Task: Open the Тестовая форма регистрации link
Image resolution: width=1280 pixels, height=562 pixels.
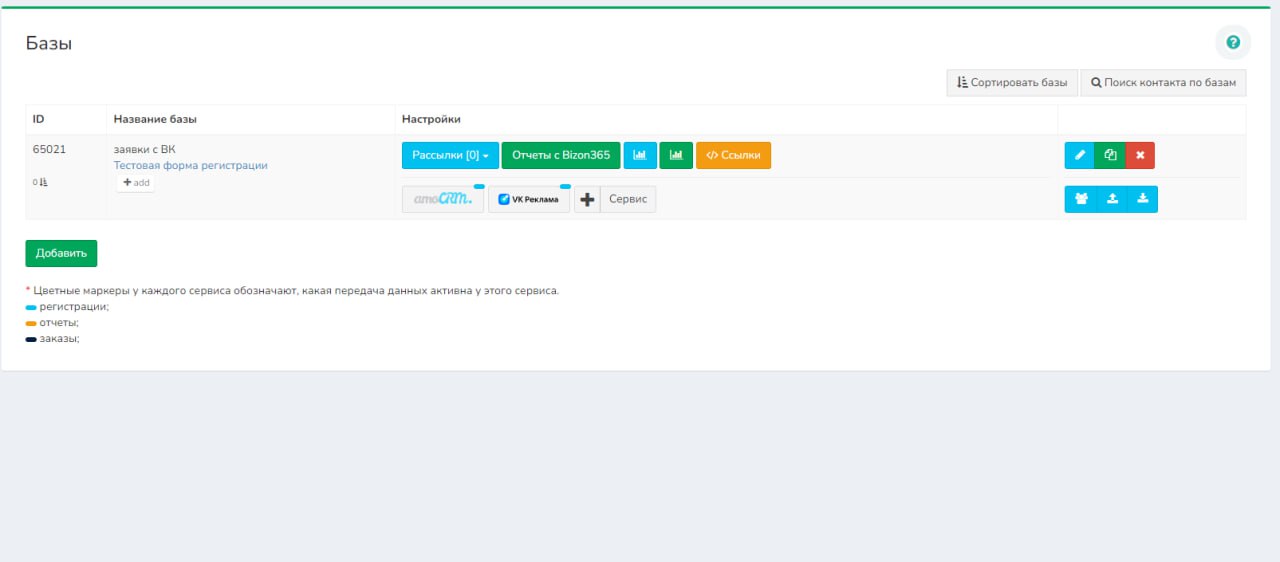Action: click(x=191, y=166)
